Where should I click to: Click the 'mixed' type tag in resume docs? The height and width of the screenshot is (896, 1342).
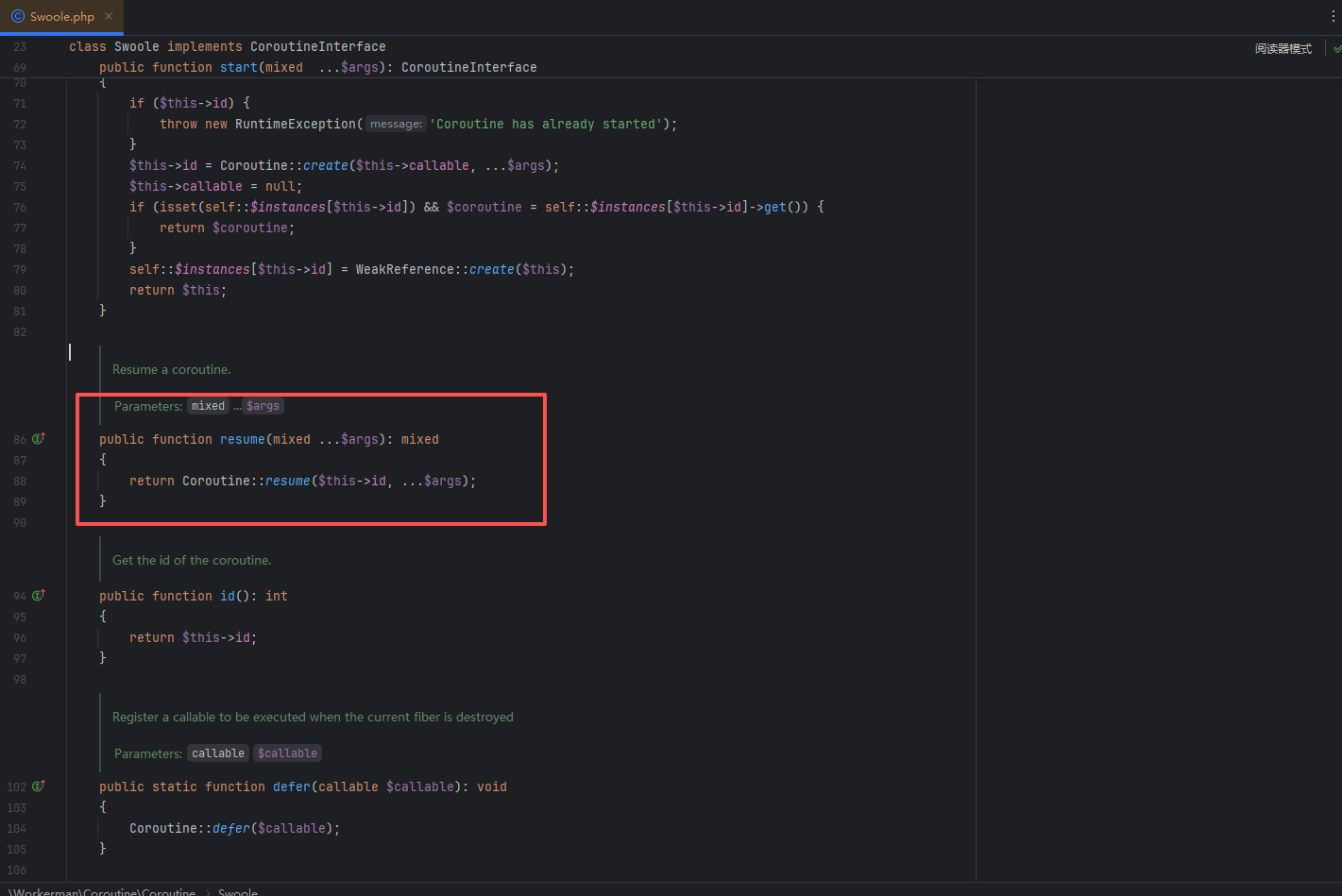point(208,406)
